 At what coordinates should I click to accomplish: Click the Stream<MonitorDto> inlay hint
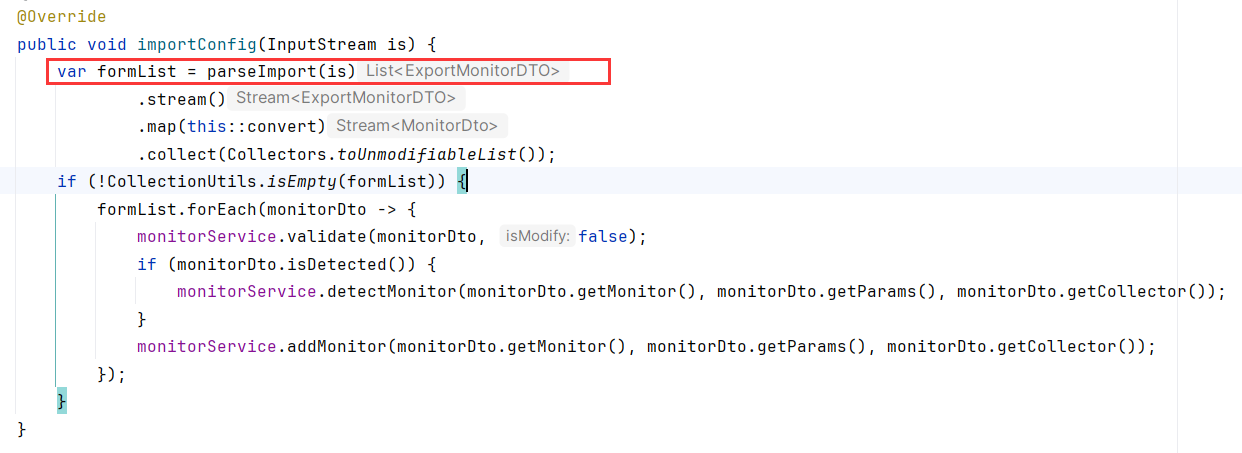[x=418, y=126]
